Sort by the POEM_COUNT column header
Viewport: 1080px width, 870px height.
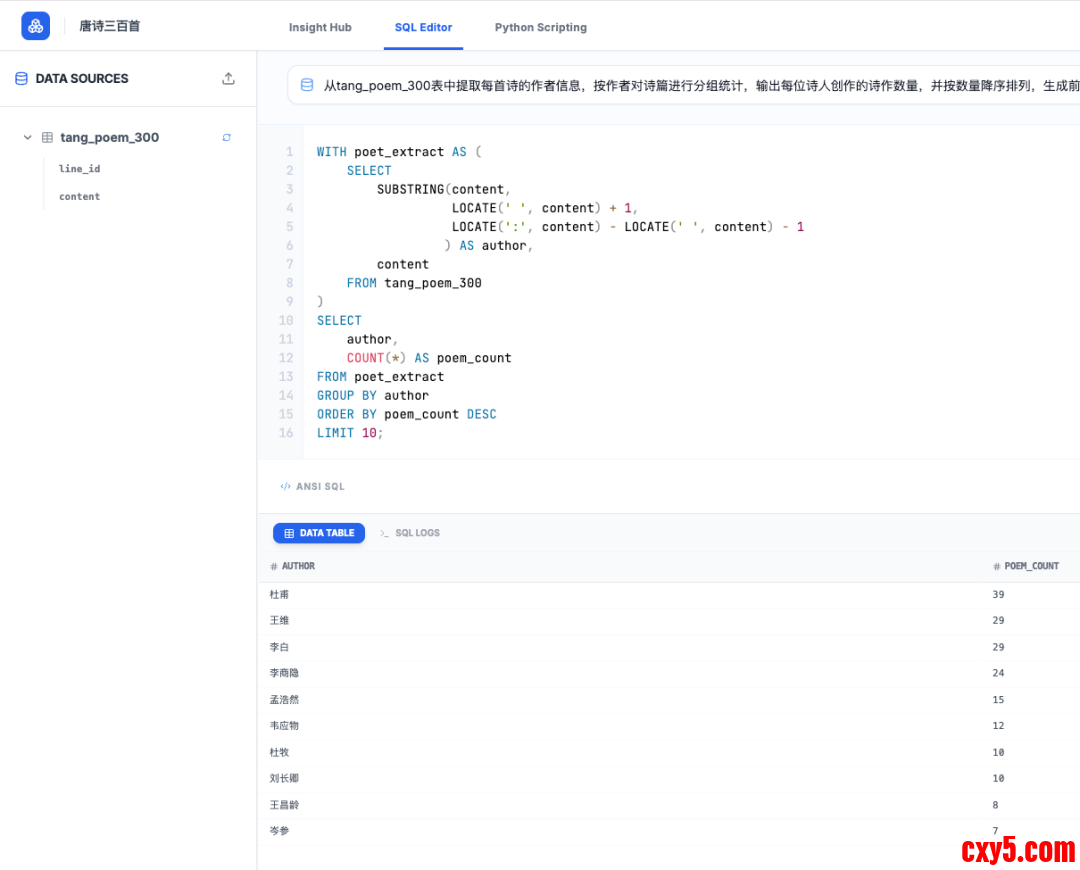pyautogui.click(x=1031, y=566)
